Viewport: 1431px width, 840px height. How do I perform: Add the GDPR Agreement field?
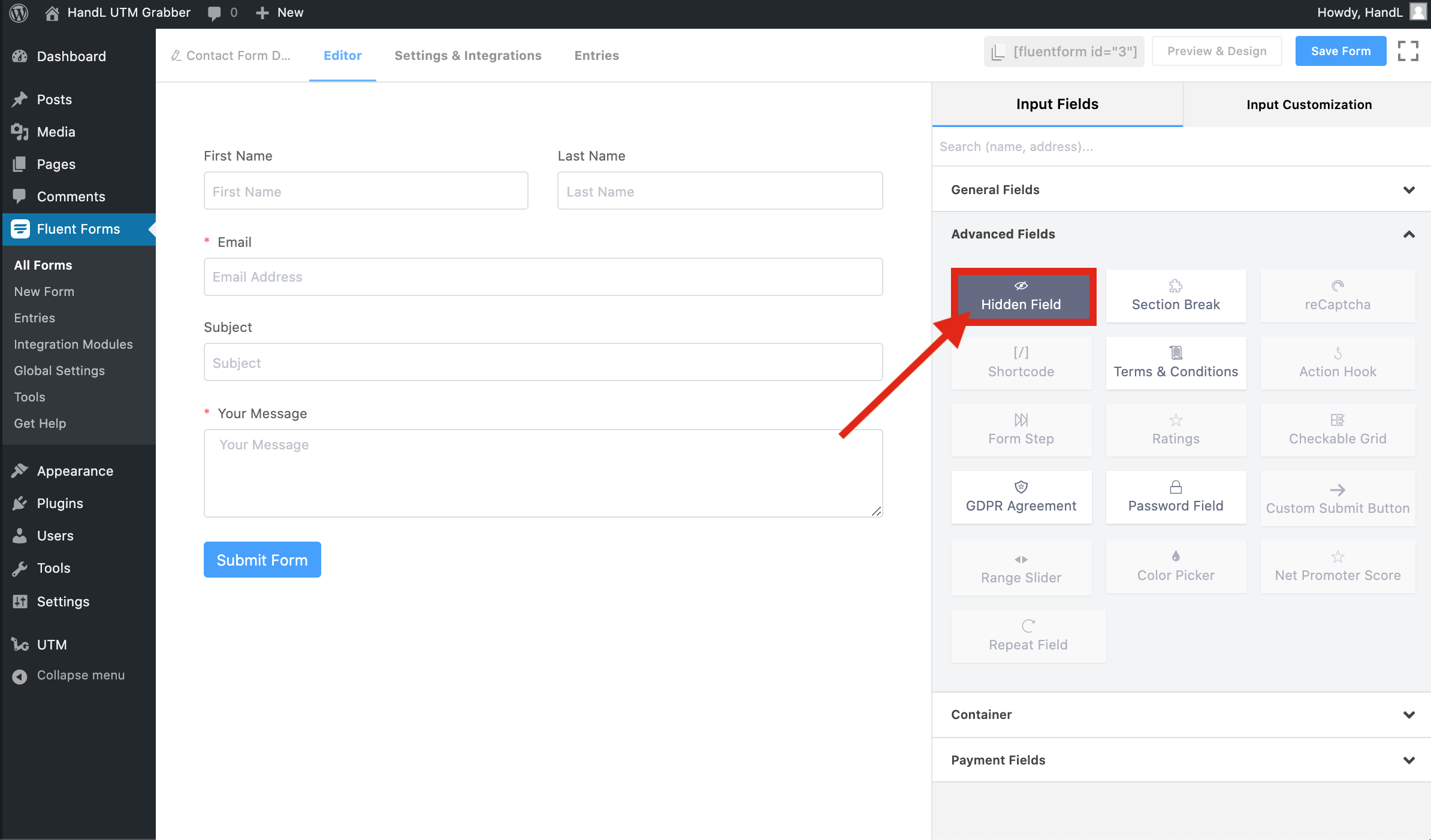(x=1021, y=497)
